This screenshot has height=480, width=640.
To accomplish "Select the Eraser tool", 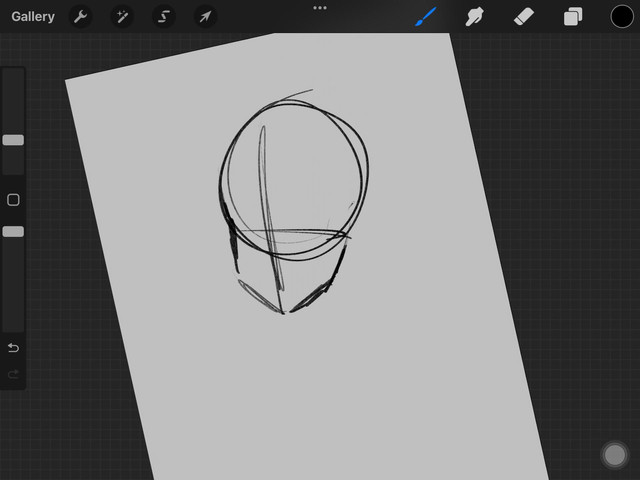I will 524,17.
